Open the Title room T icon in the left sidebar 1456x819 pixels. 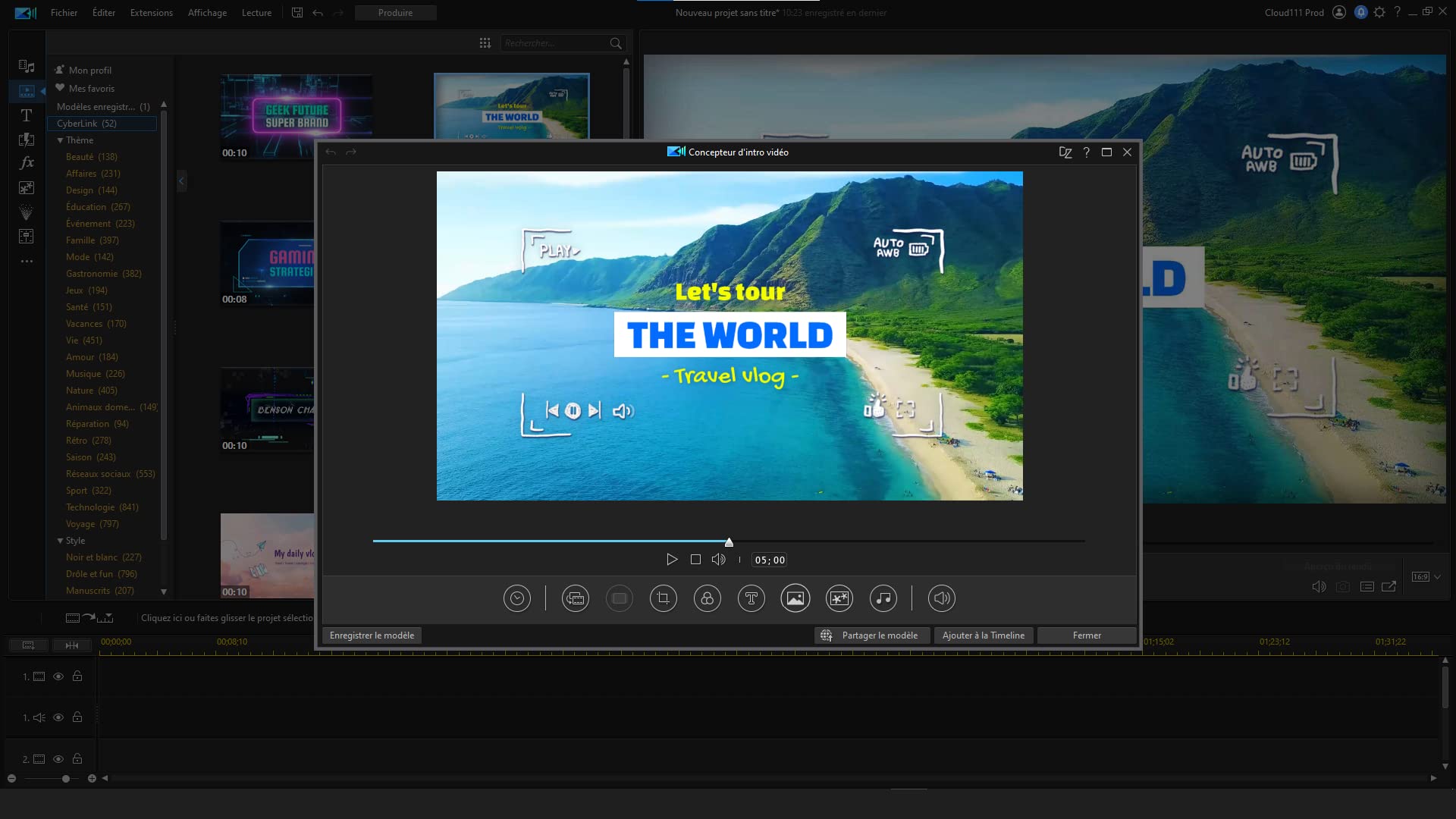27,115
